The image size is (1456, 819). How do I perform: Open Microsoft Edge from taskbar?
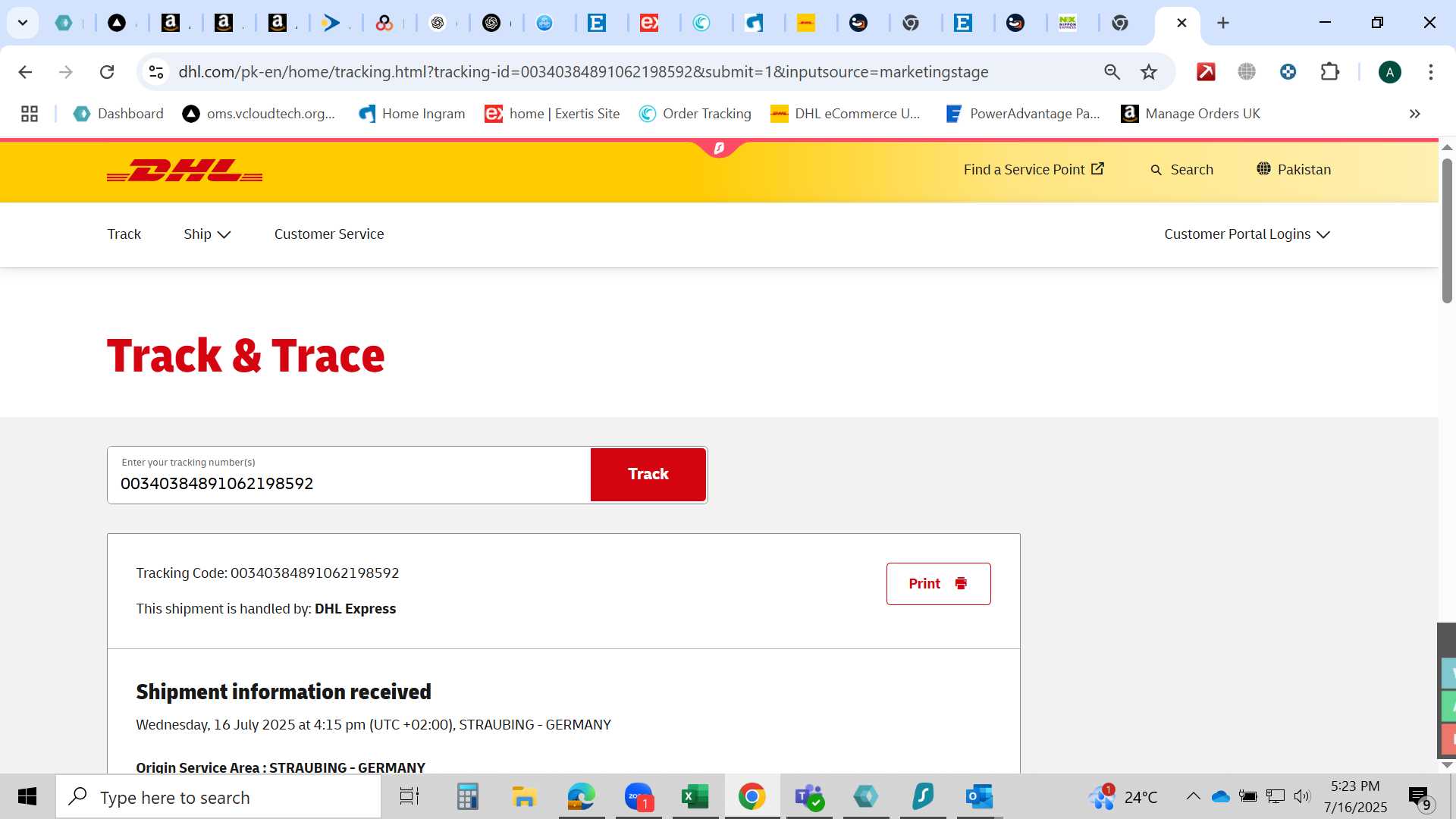pyautogui.click(x=582, y=797)
